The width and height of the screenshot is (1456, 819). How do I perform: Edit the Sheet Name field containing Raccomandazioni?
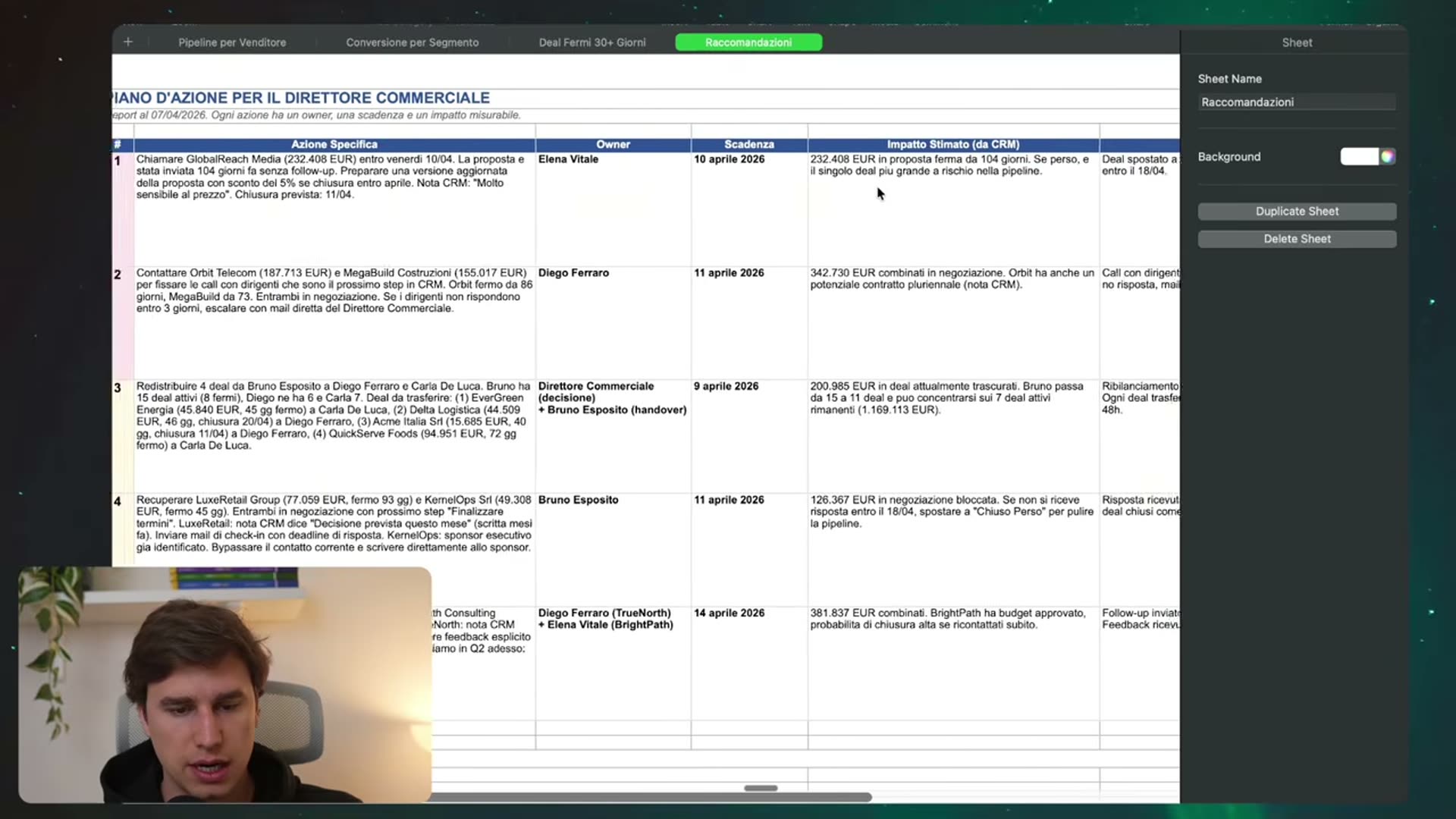click(x=1297, y=102)
